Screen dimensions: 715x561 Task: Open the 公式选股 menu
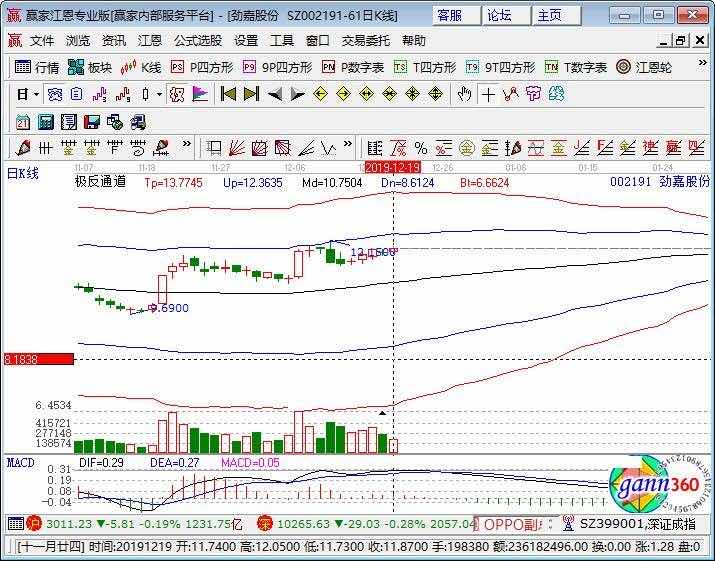[198, 41]
